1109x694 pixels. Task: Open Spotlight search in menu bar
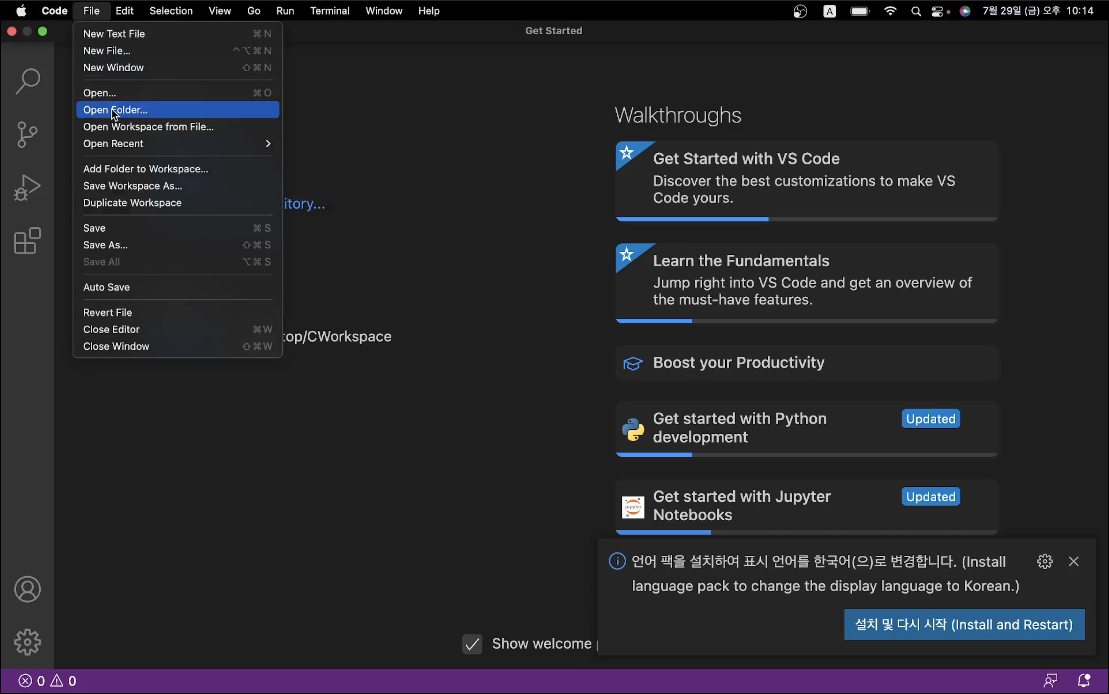[916, 11]
